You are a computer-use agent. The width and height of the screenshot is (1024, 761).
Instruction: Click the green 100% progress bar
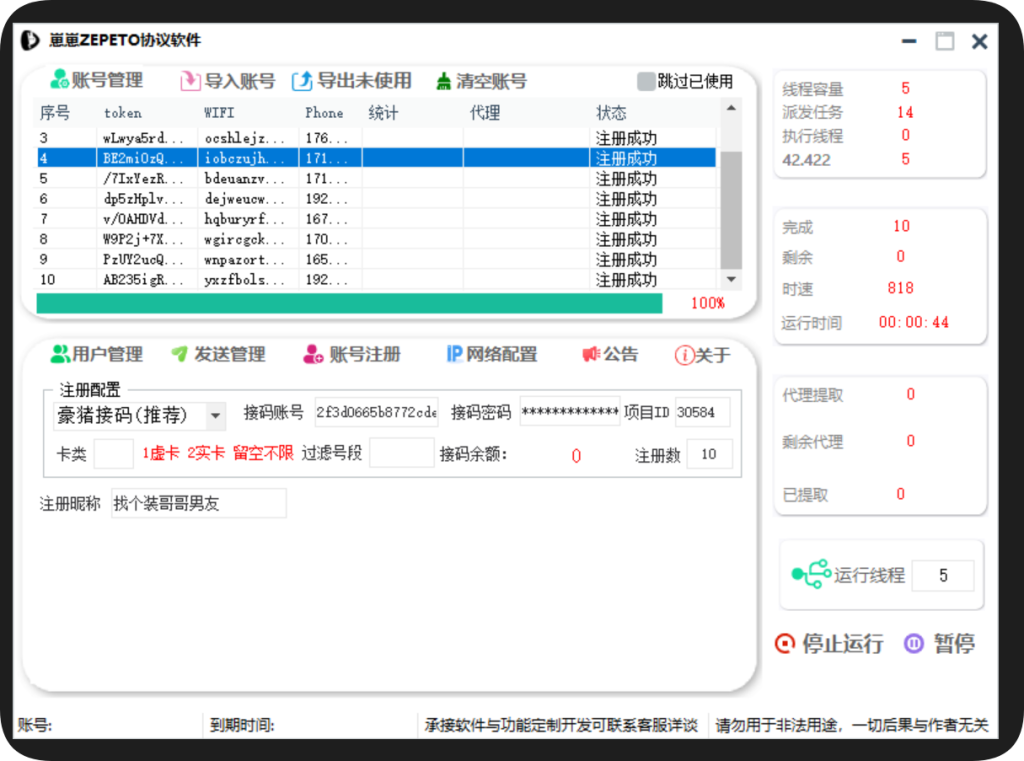point(350,302)
